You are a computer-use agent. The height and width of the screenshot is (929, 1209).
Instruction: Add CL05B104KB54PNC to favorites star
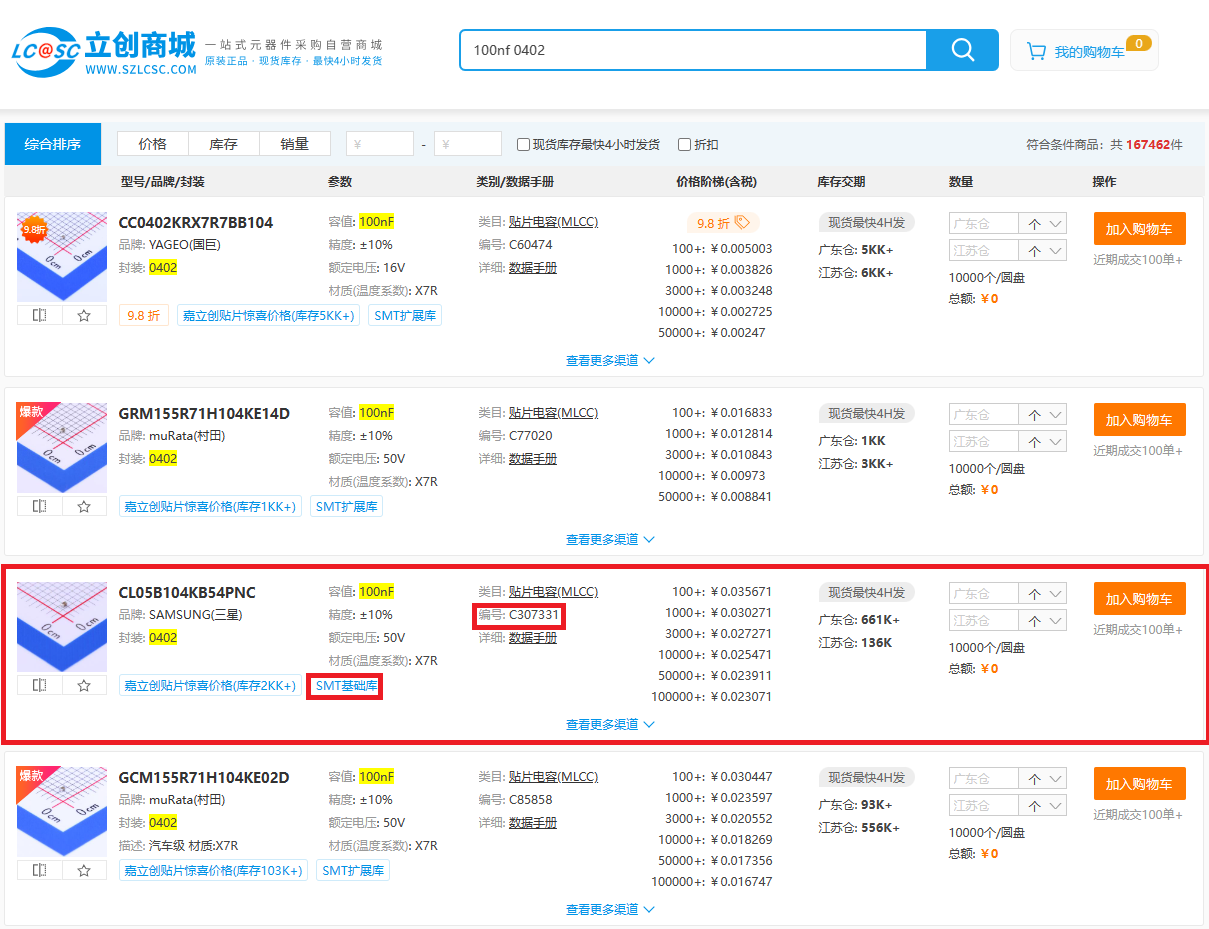pos(84,685)
